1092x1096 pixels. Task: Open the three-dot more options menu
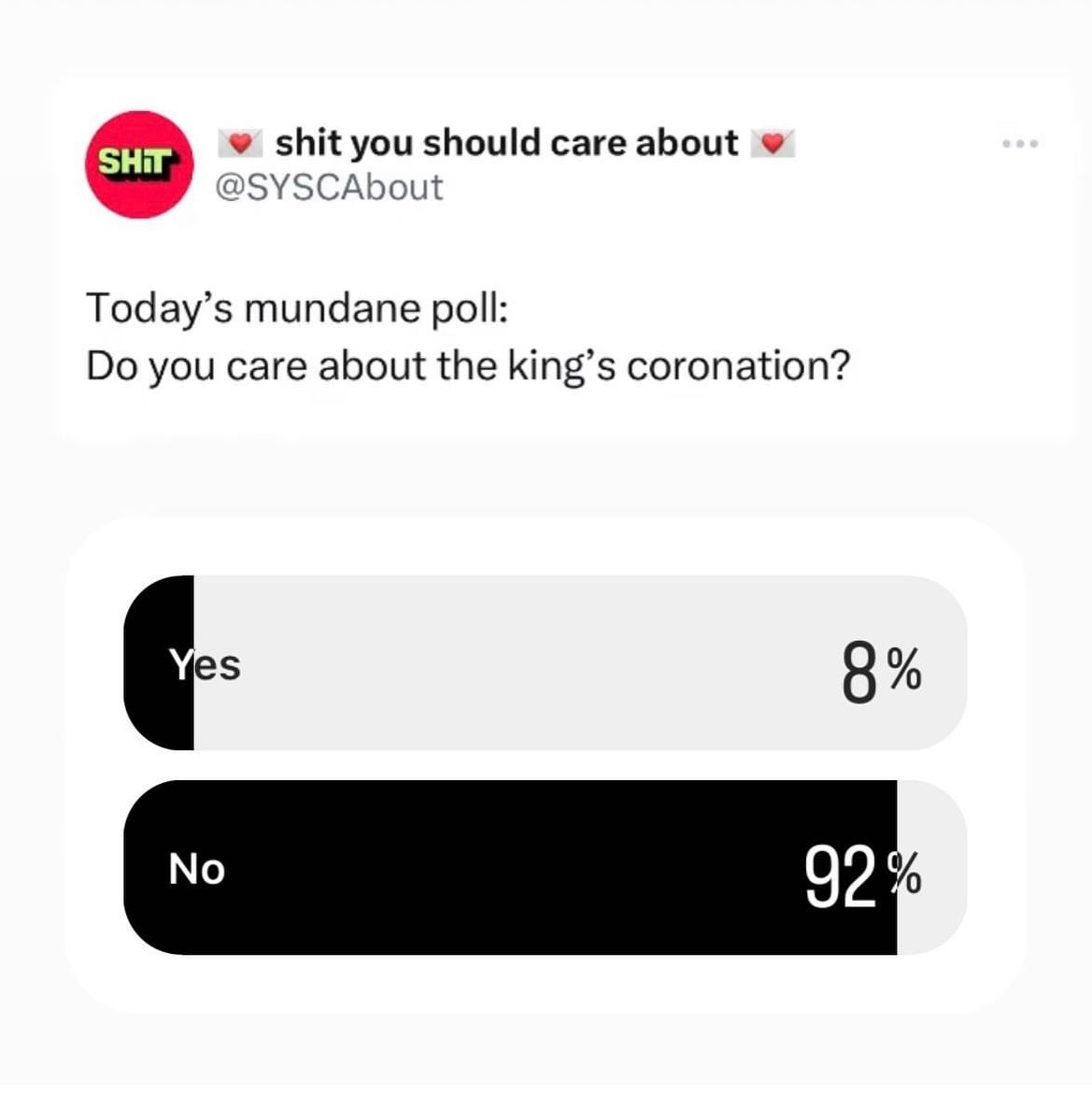(x=1020, y=144)
